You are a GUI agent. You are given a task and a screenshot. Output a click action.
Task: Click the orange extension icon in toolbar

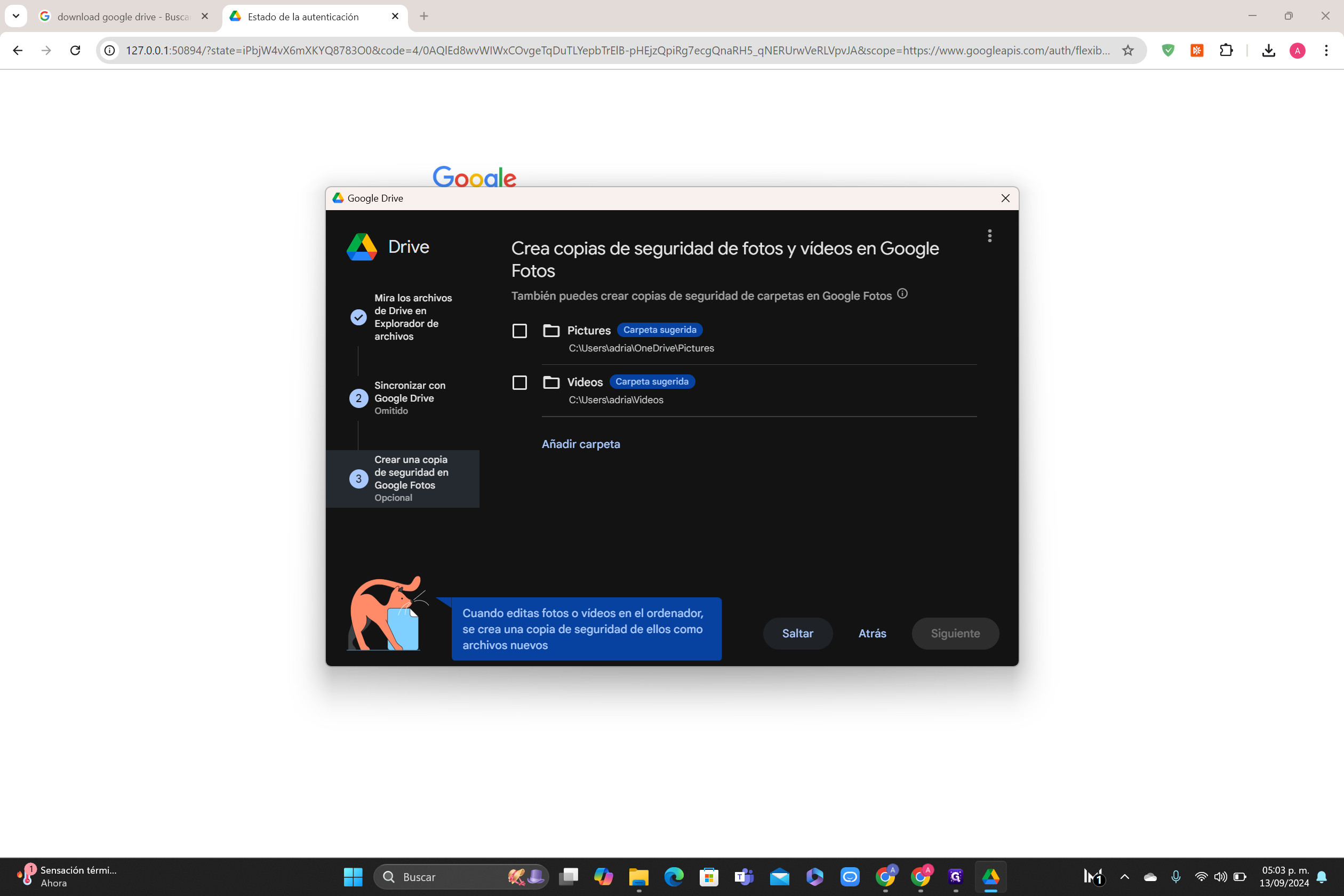click(1197, 50)
